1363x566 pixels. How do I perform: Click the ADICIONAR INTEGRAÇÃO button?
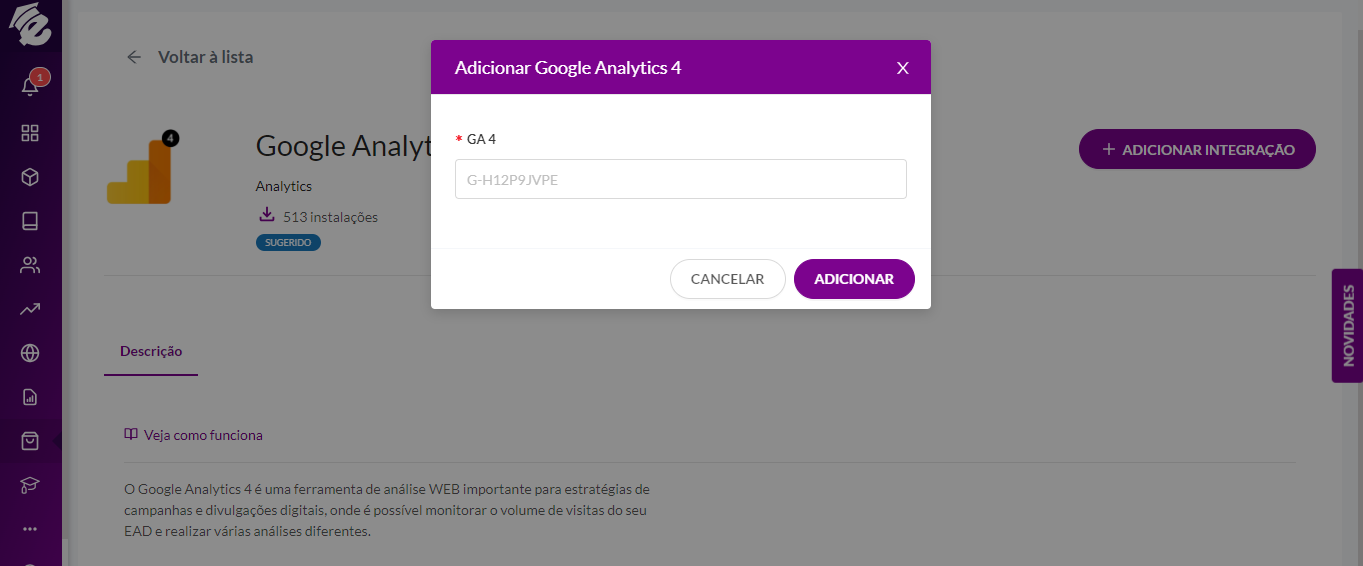click(x=1197, y=149)
